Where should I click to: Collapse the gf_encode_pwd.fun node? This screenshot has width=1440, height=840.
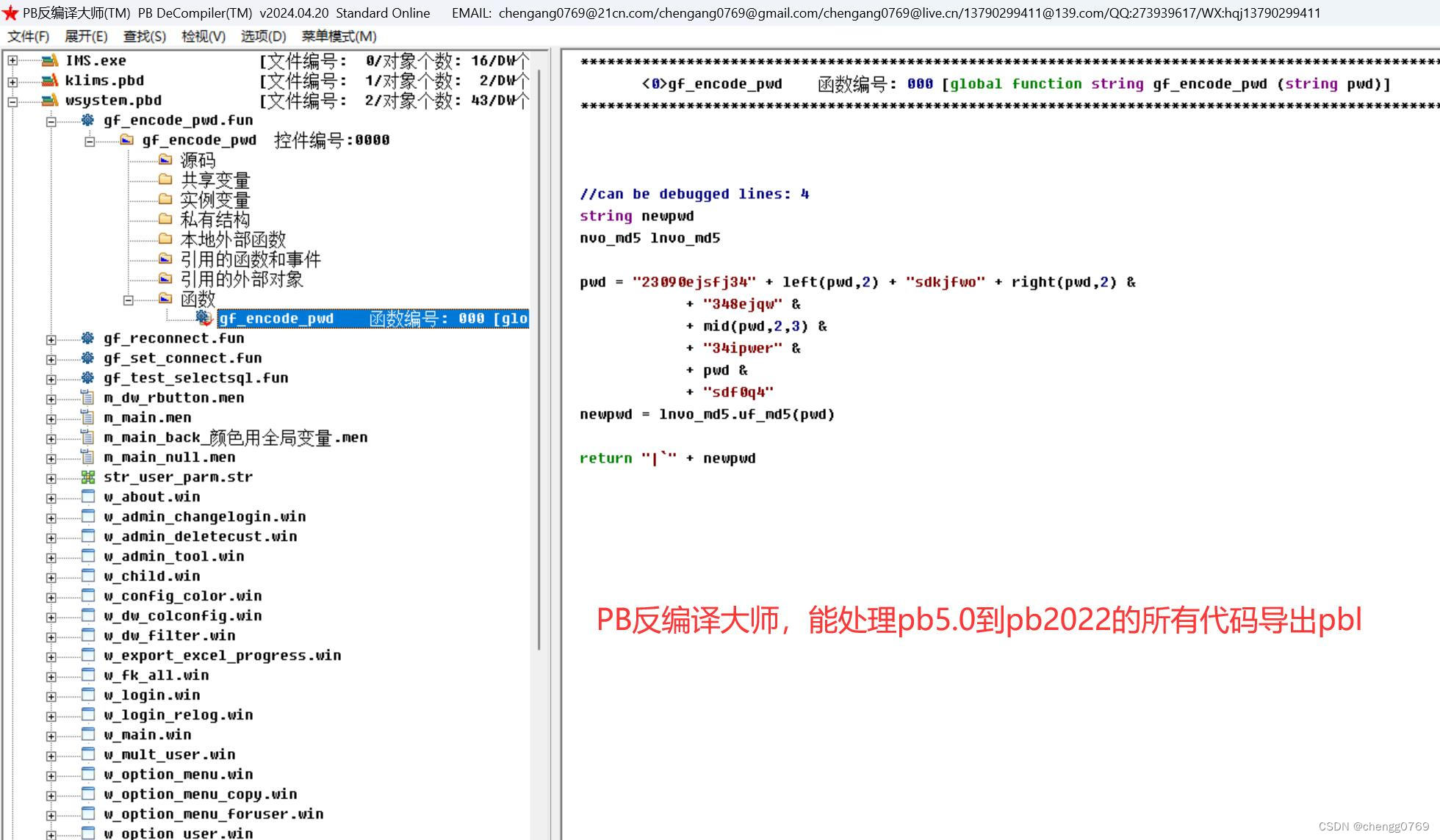click(x=51, y=121)
